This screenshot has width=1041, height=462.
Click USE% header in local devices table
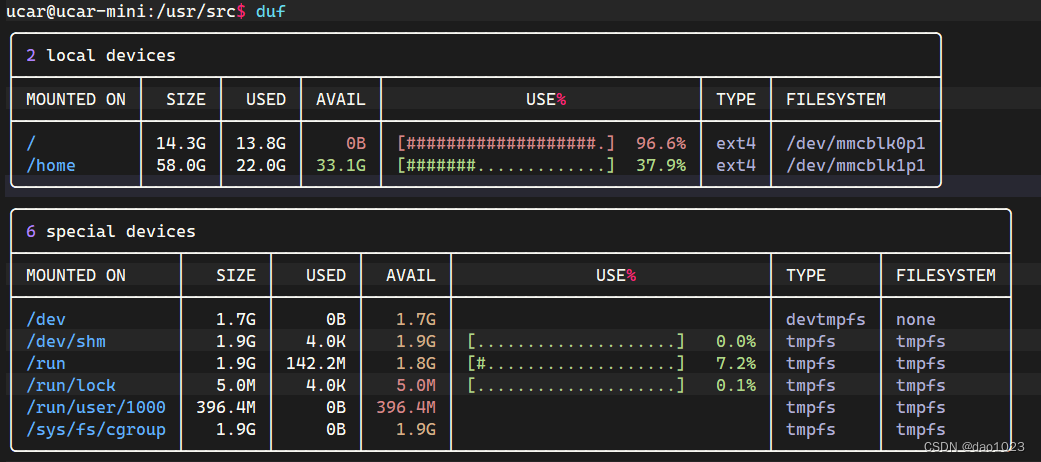click(x=546, y=100)
